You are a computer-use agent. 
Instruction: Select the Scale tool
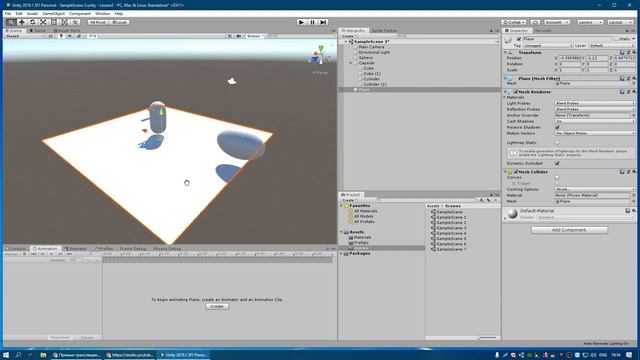(x=43, y=22)
